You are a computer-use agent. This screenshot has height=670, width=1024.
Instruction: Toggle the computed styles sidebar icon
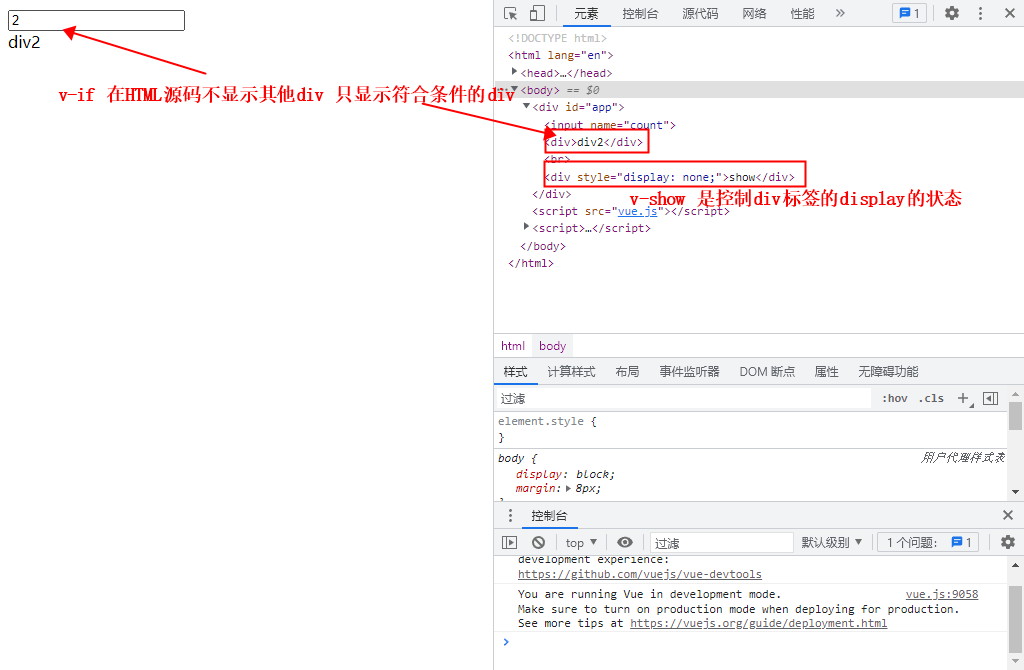[x=991, y=398]
